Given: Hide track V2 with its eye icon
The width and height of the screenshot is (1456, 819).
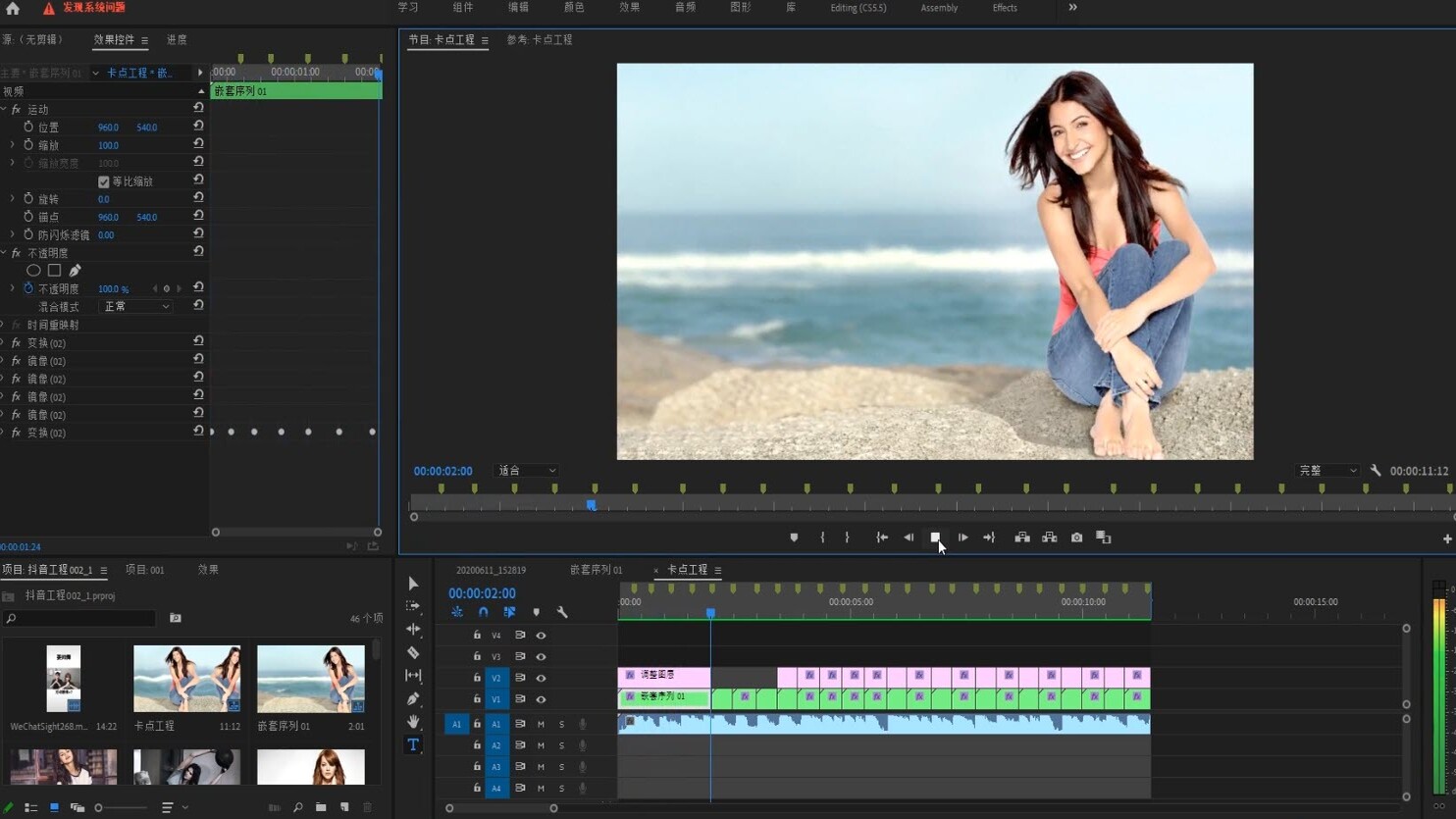Looking at the screenshot, I should (541, 678).
